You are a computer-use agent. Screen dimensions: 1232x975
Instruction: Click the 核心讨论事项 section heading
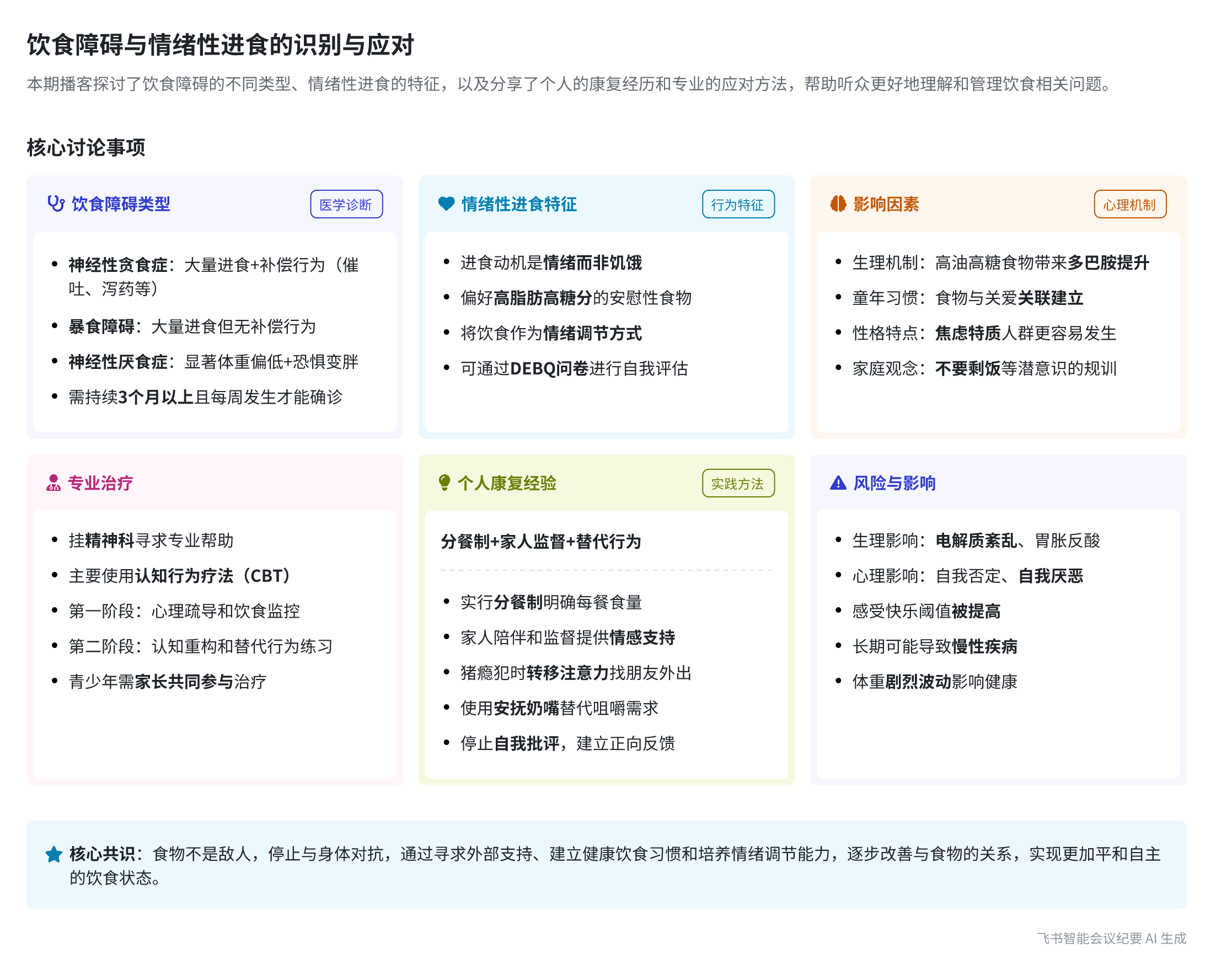pyautogui.click(x=85, y=147)
